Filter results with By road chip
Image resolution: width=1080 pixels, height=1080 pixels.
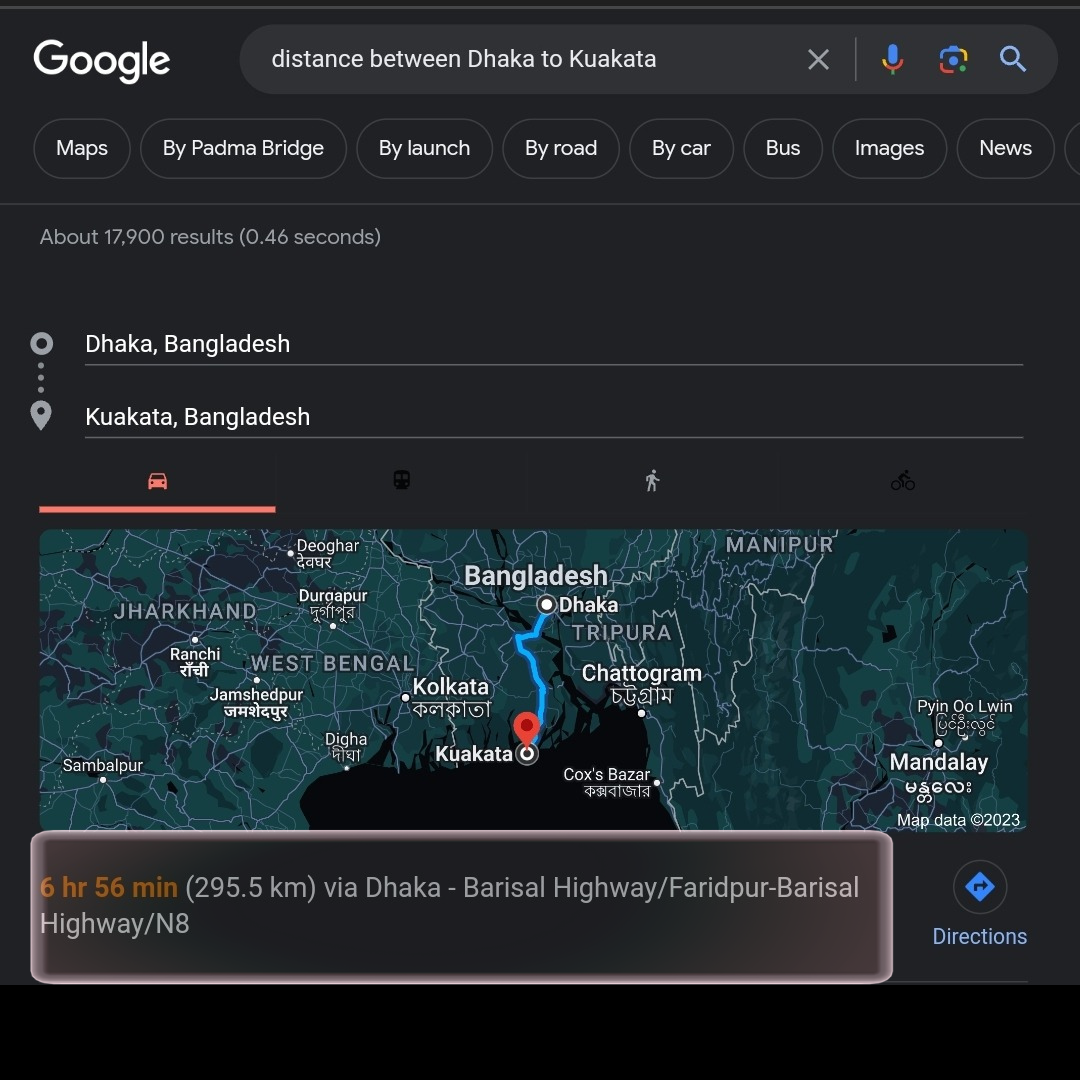[561, 148]
